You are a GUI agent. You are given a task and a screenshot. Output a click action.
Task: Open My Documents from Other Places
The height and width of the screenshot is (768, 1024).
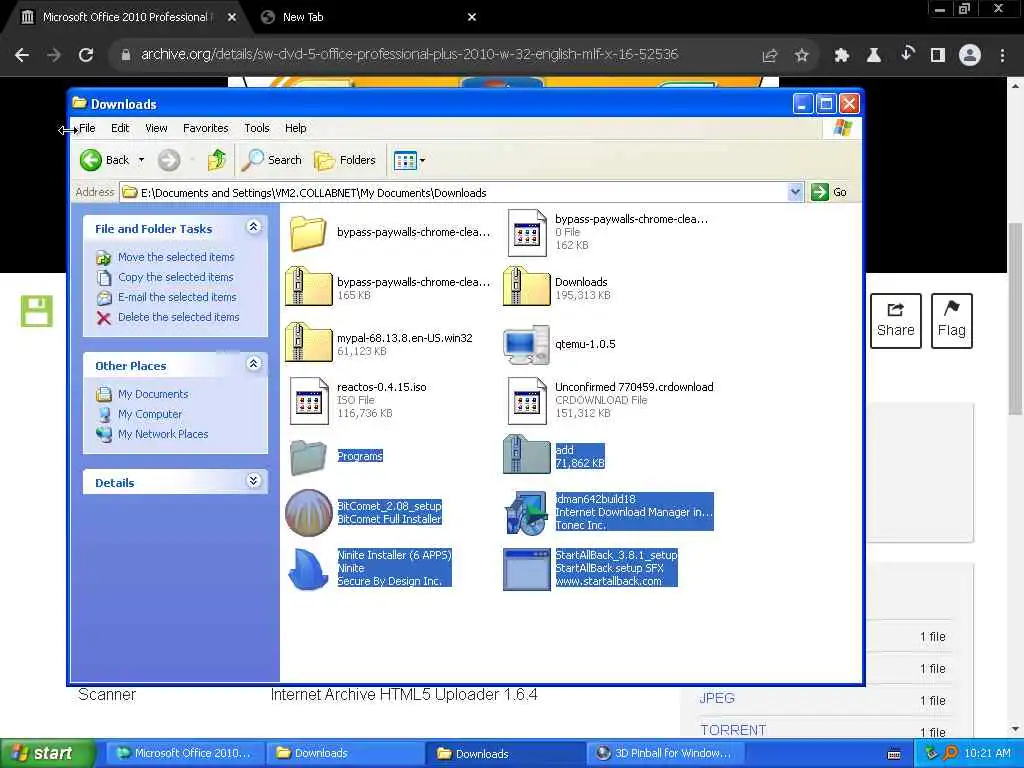click(x=153, y=394)
